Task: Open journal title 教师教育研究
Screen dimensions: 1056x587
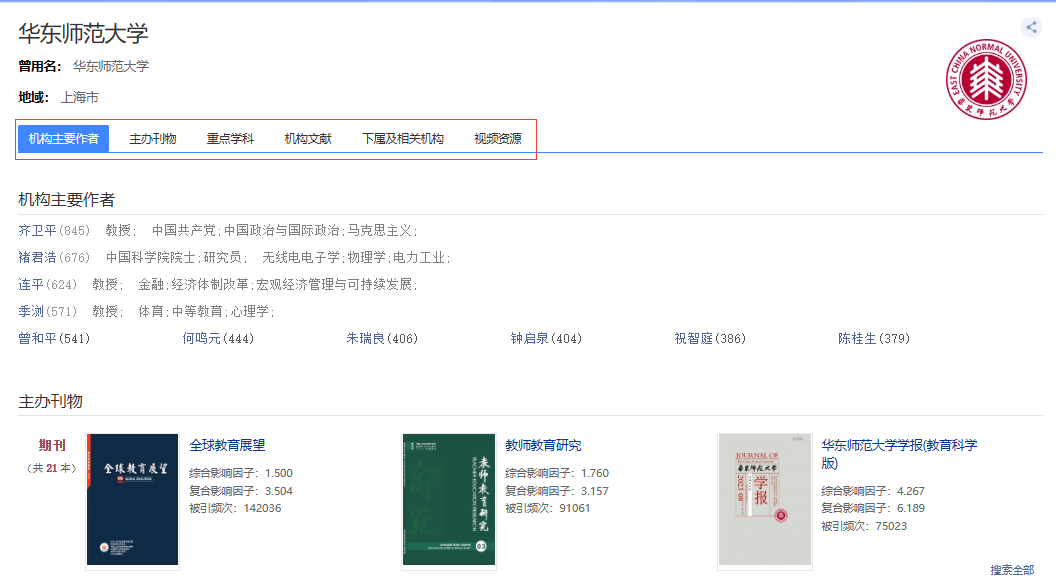Action: tap(543, 445)
